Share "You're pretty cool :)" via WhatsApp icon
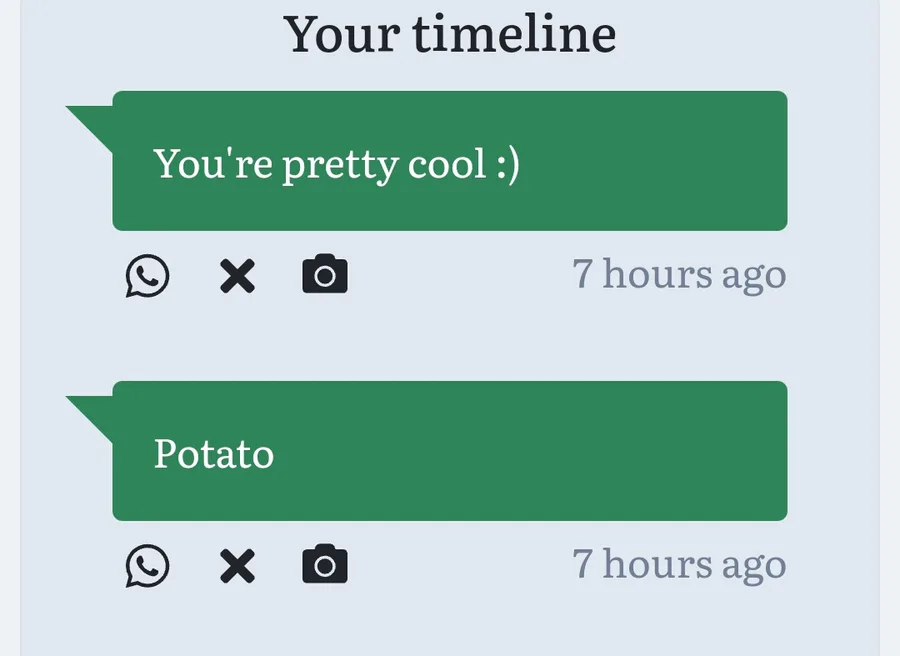This screenshot has width=900, height=656. pyautogui.click(x=148, y=275)
